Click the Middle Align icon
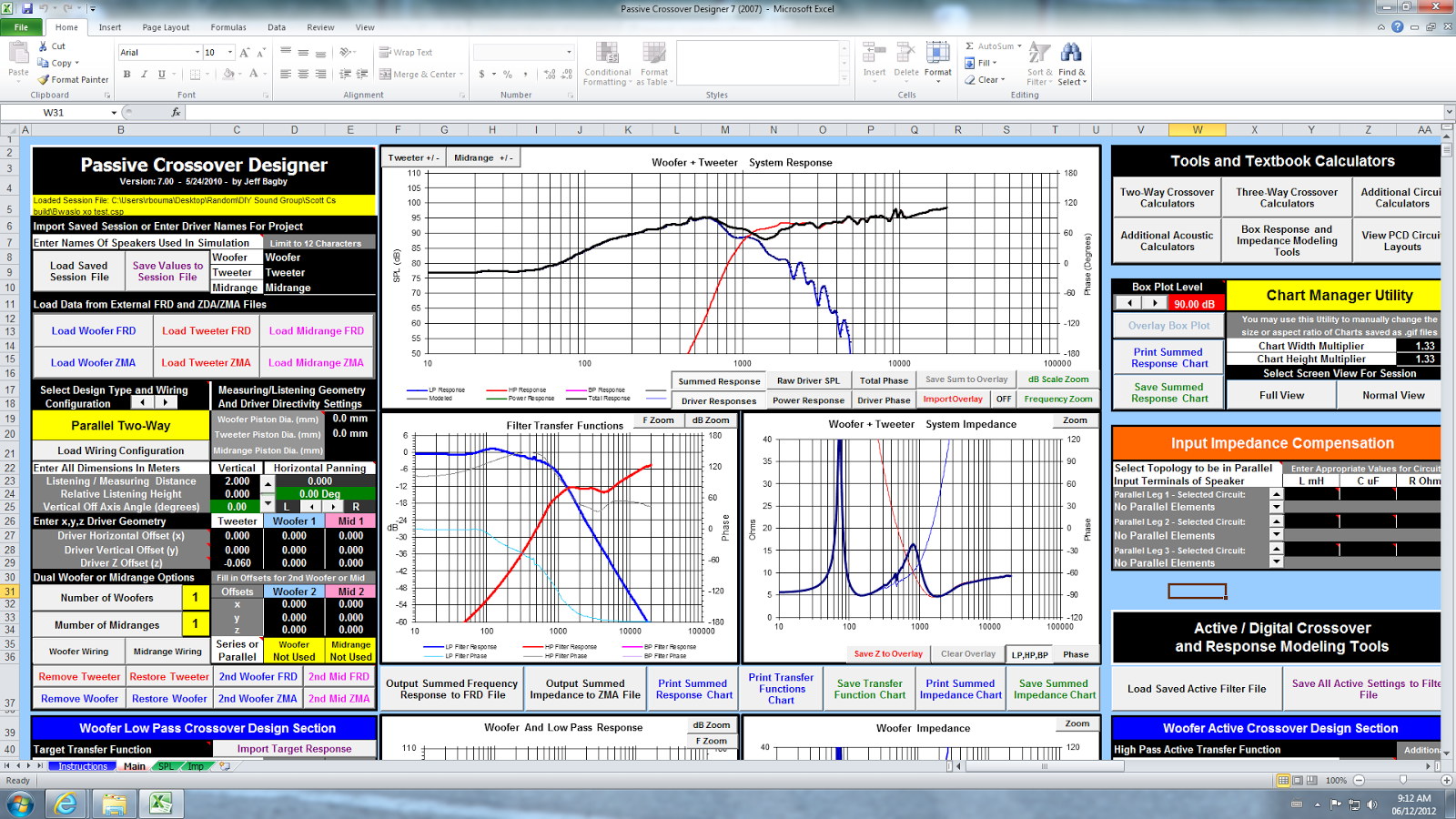The width and height of the screenshot is (1456, 819). click(303, 52)
